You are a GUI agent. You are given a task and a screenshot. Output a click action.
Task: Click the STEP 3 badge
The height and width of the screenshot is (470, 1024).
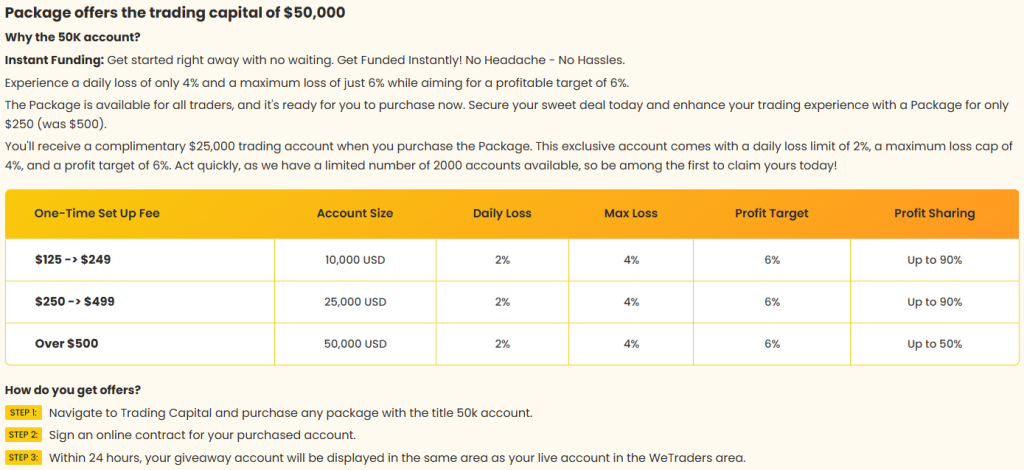(x=22, y=458)
